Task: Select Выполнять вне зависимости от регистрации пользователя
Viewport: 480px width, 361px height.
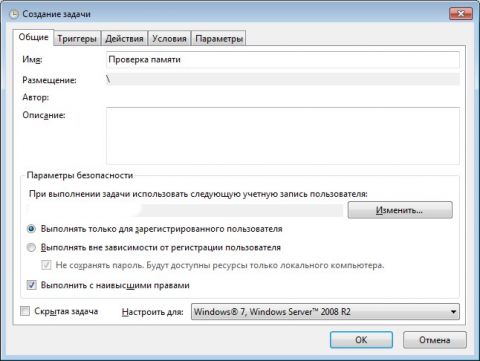Action: pos(31,247)
